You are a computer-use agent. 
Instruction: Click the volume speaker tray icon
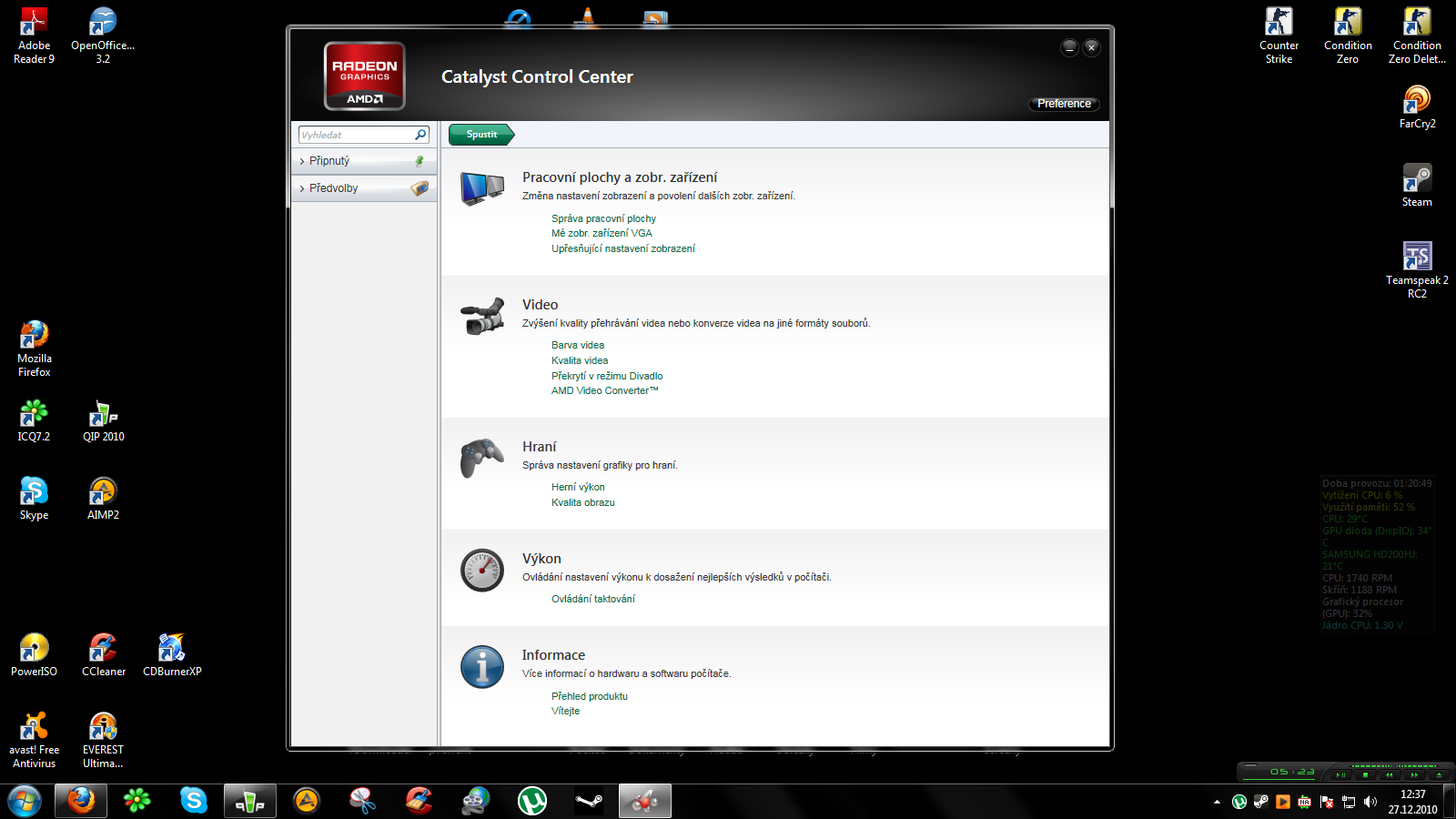point(1370,802)
